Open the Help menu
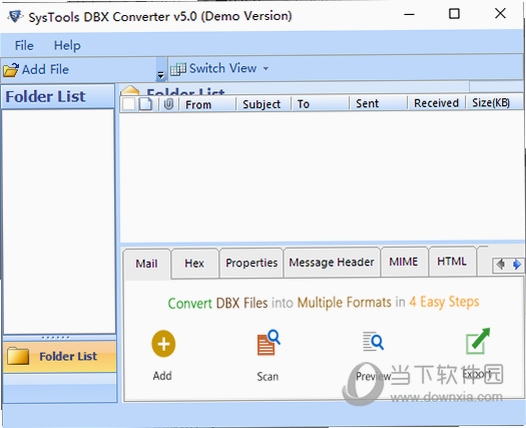The height and width of the screenshot is (428, 526). (67, 45)
